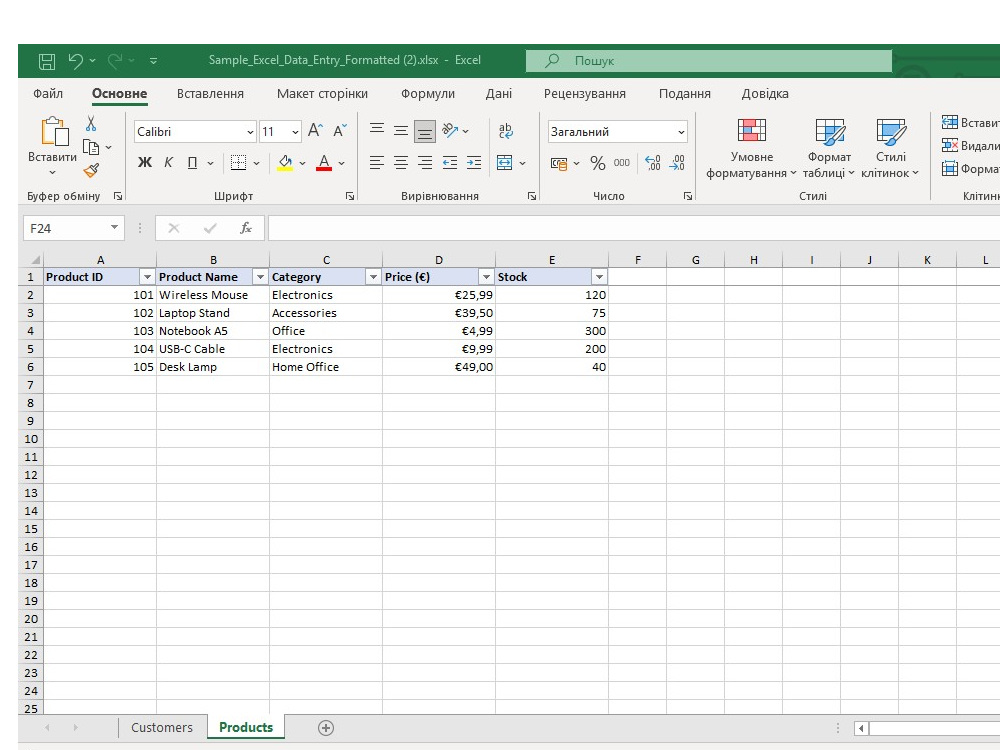1000x750 pixels.
Task: Click the wrap text icon
Action: (x=506, y=131)
